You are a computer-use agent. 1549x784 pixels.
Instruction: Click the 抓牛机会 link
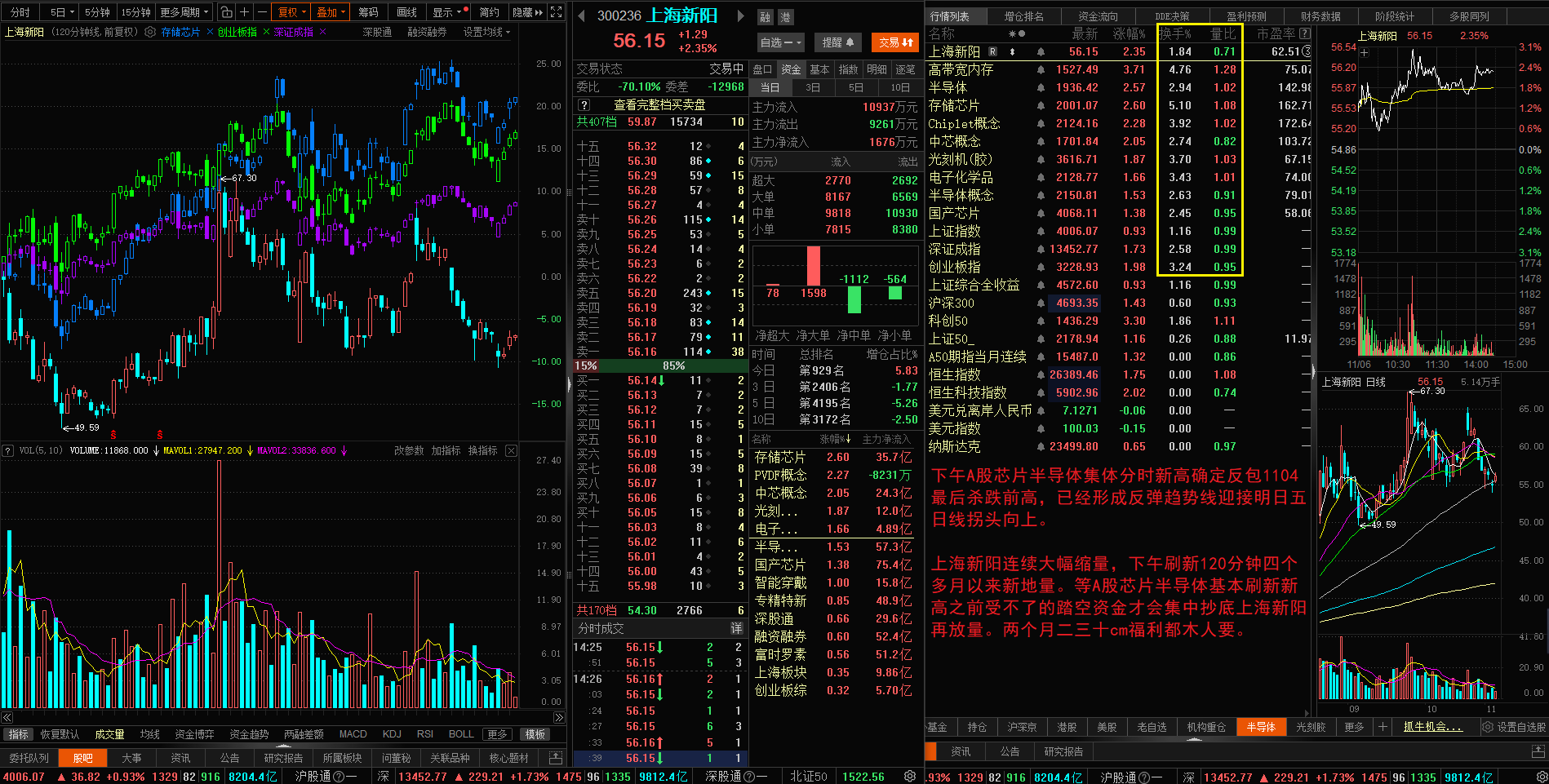[x=1432, y=726]
